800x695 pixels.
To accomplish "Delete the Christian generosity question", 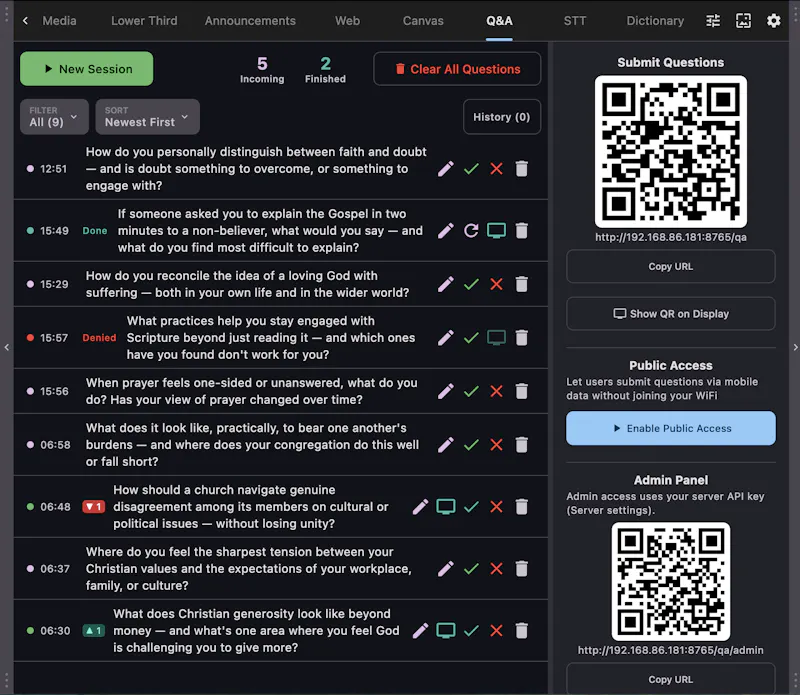I will coord(521,631).
